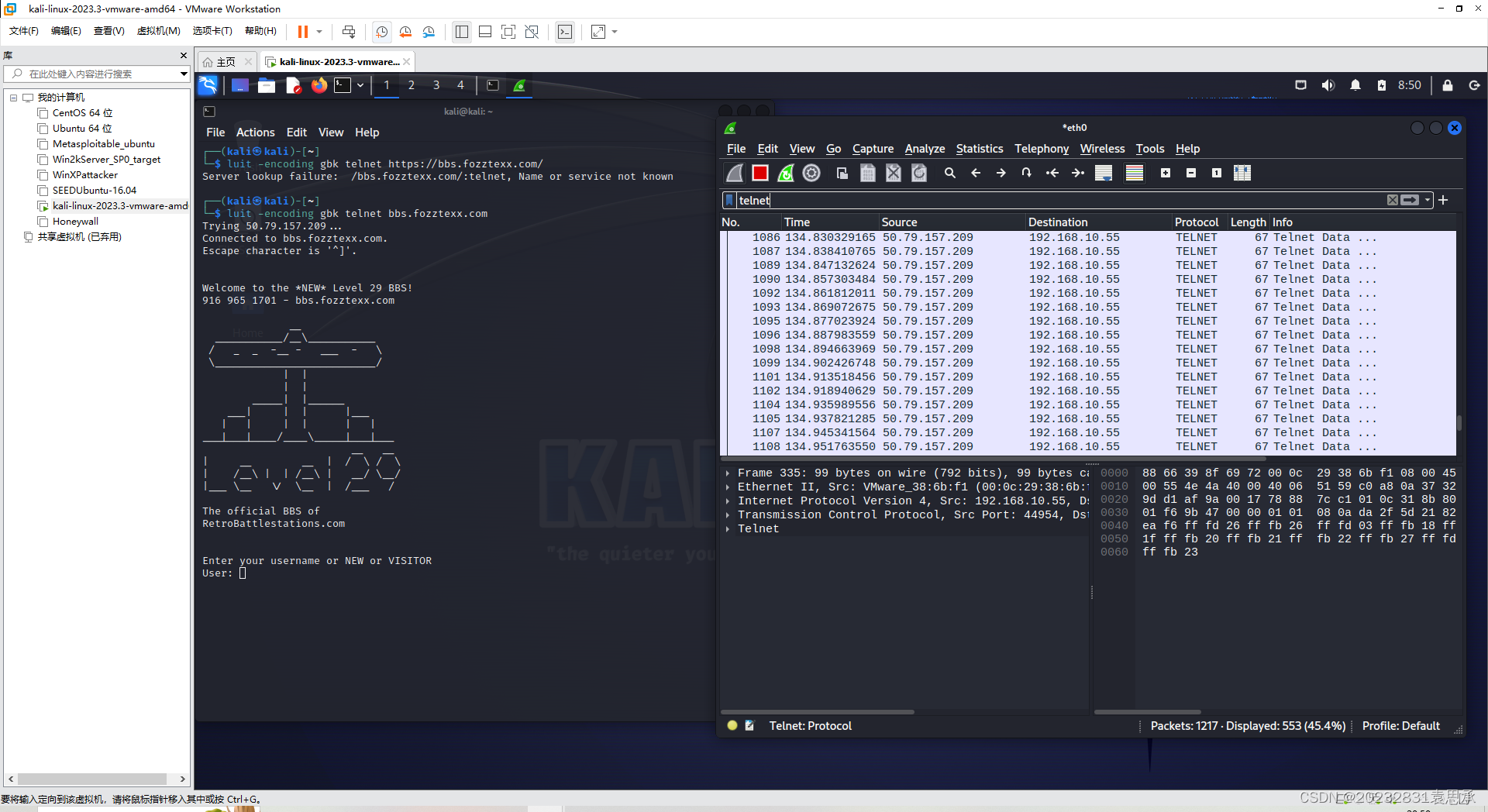This screenshot has width=1488, height=812.
Task: Reload the Wireshark capture file
Action: tap(919, 173)
